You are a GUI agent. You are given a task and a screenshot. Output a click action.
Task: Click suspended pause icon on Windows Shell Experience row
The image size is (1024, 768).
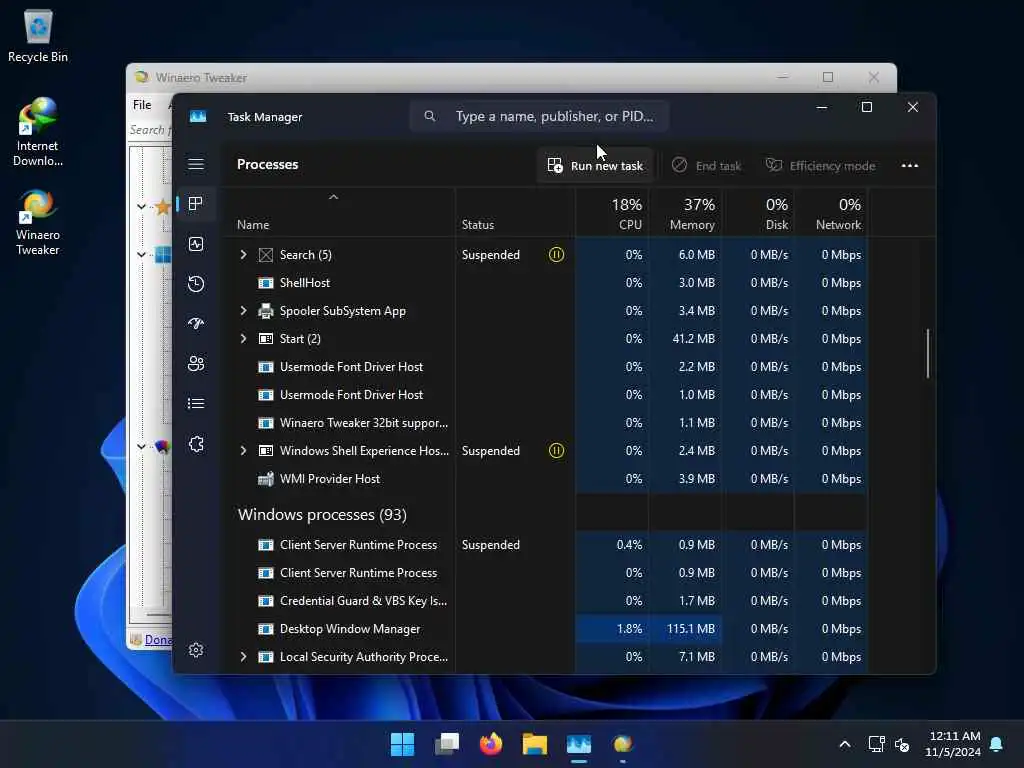pyautogui.click(x=556, y=451)
